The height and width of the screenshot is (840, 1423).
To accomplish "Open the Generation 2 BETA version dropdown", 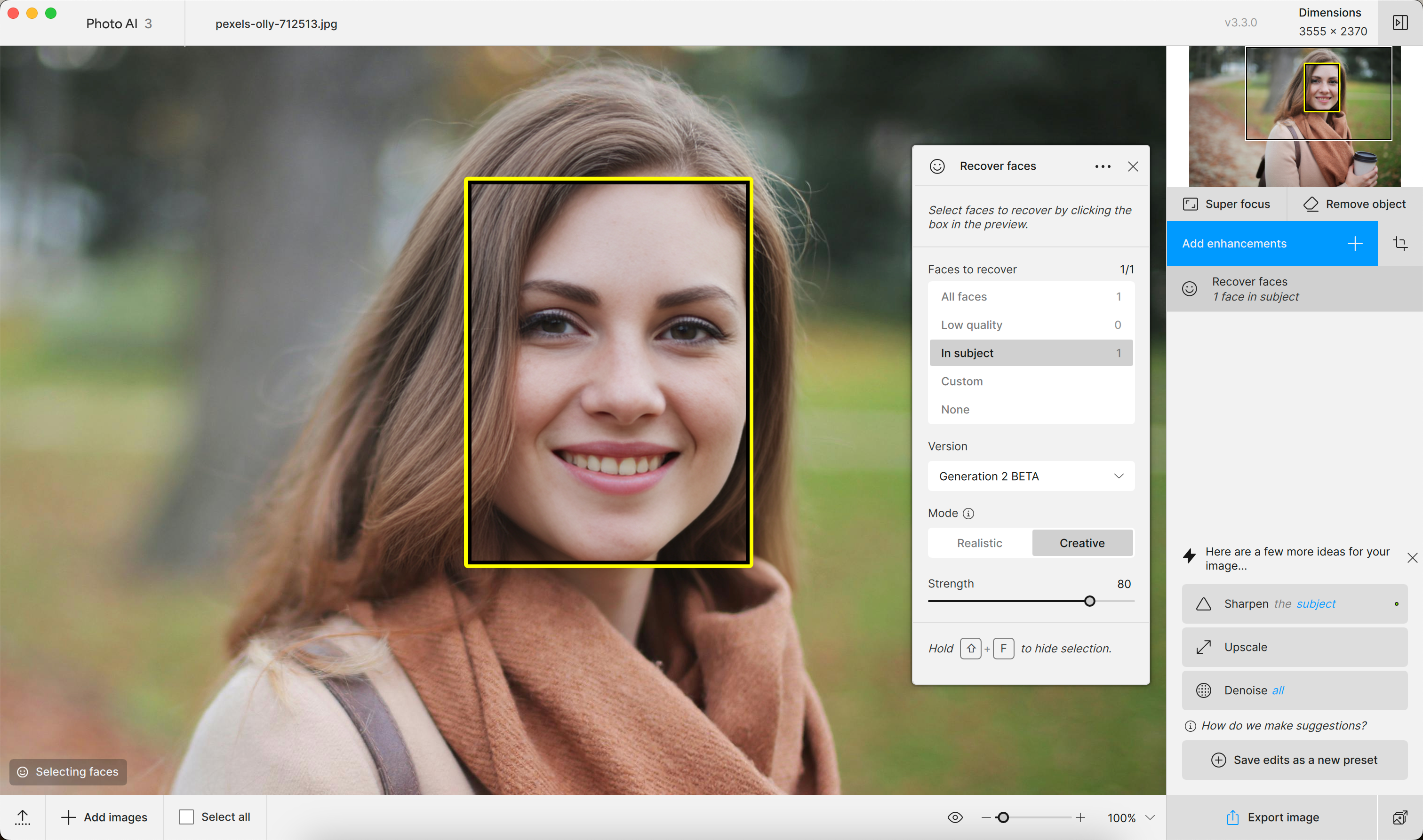I will [x=1031, y=476].
